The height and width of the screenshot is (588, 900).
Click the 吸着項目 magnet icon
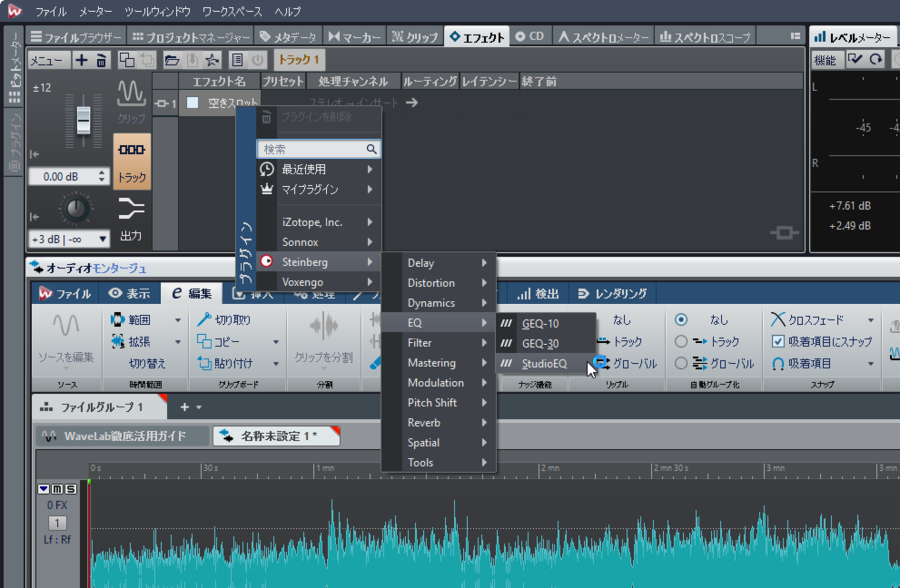tap(777, 363)
